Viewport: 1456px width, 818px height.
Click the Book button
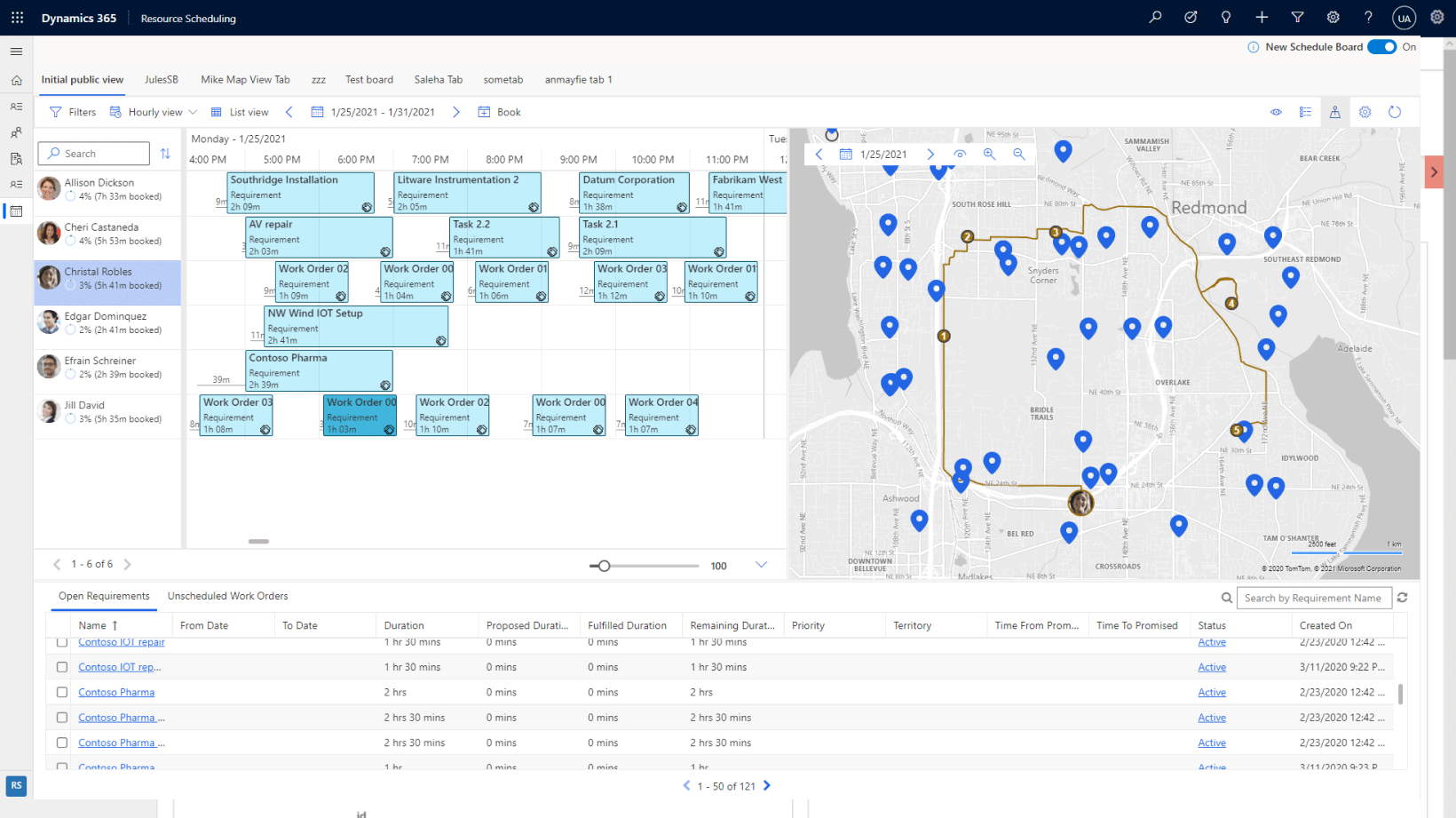click(499, 112)
